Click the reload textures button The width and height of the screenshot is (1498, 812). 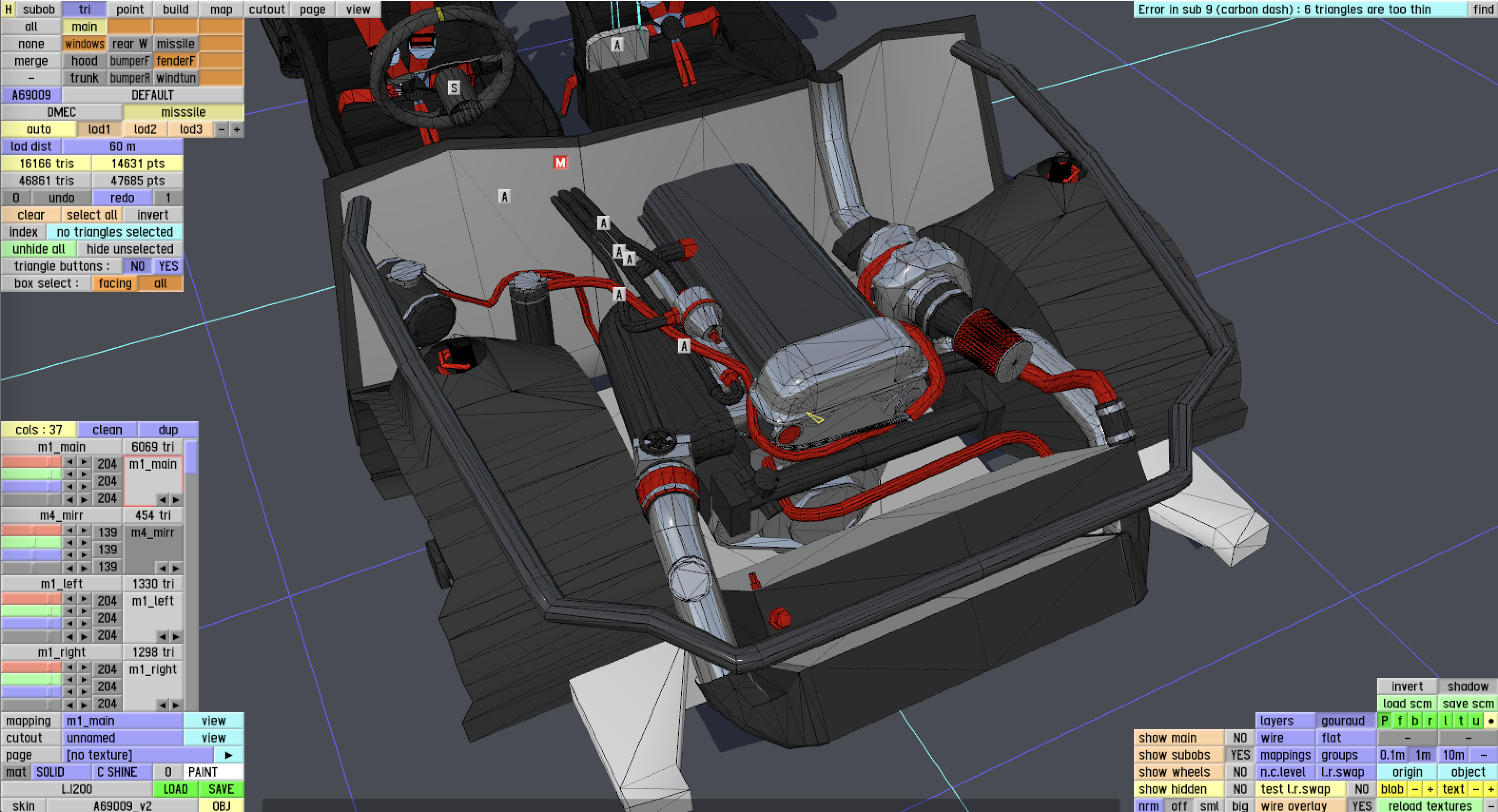tap(1430, 806)
